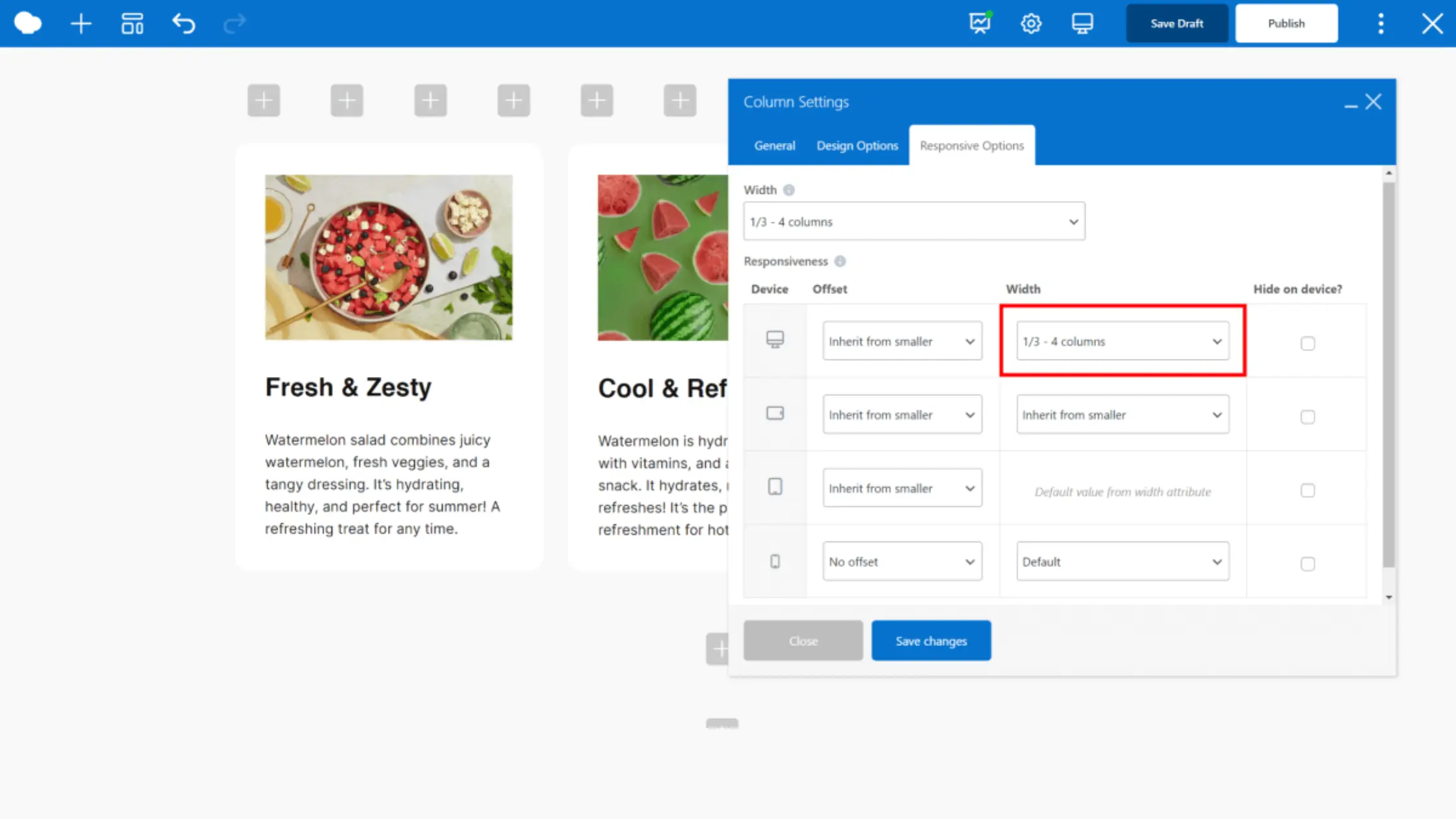
Task: Click the plus button below the cards
Action: (x=718, y=649)
